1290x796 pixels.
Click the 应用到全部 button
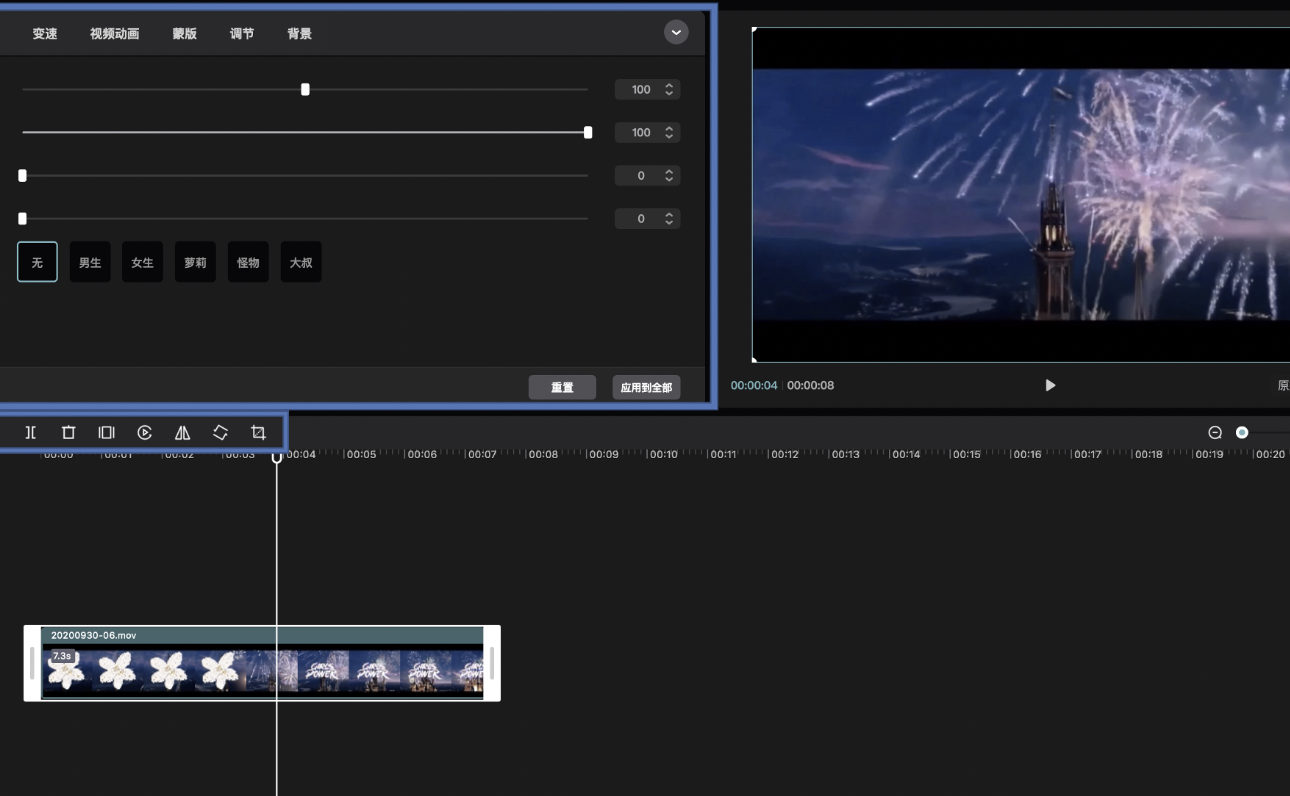646,387
